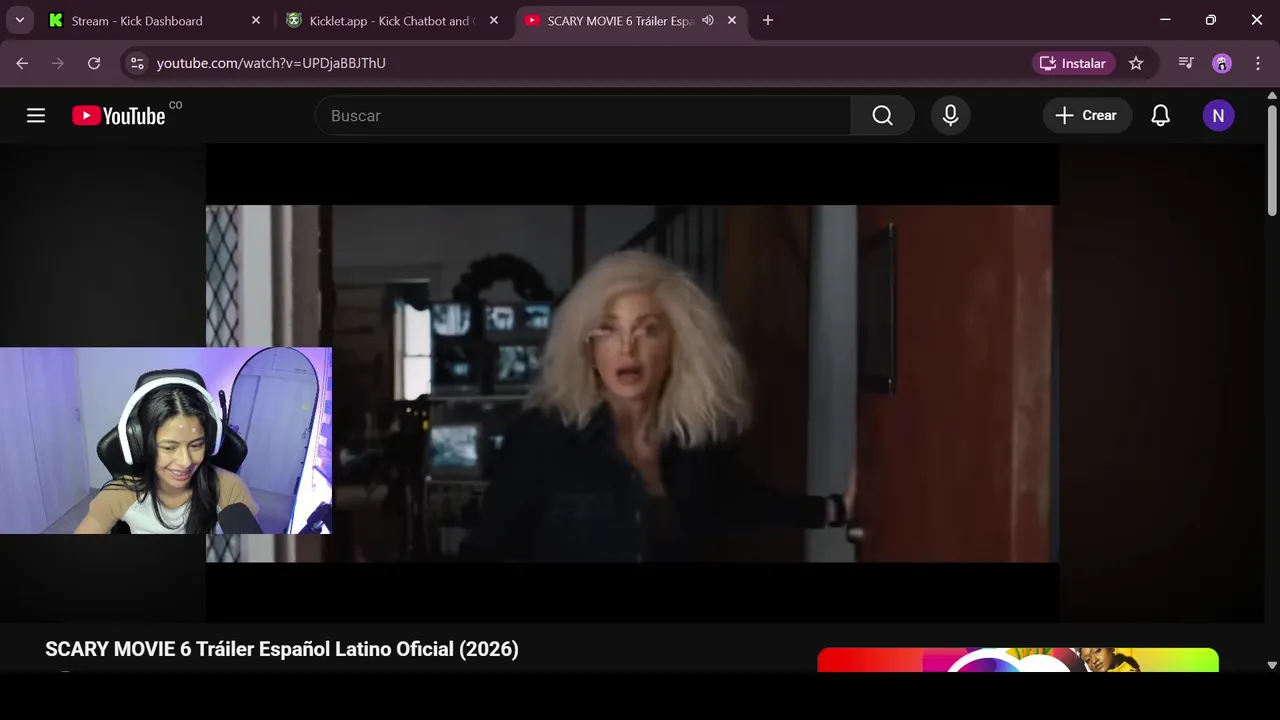Screen dimensions: 1280x720
Task: Focus the Buscar search field
Action: 583,116
